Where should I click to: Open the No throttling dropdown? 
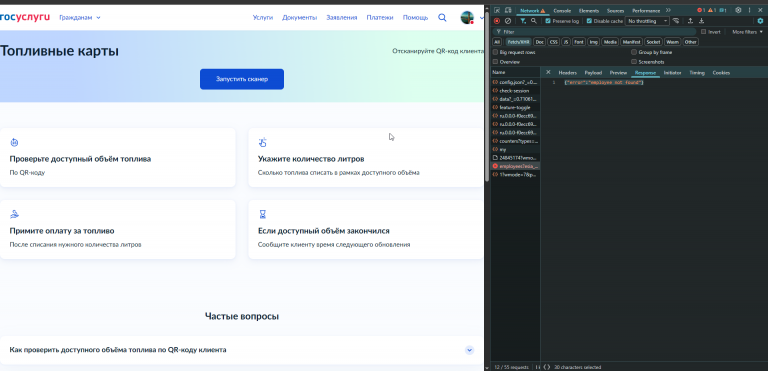coord(647,21)
